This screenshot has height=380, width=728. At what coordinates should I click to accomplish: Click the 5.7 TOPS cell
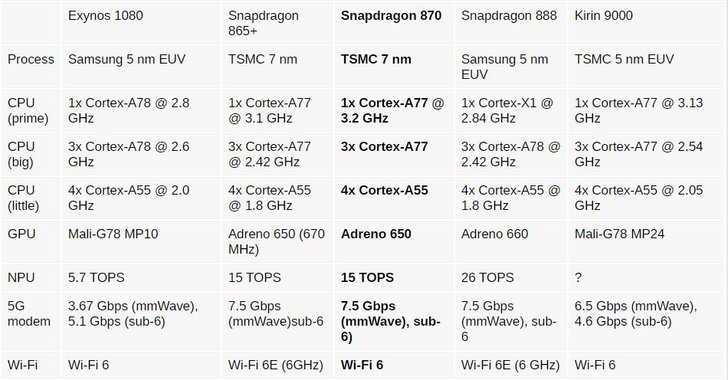96,277
